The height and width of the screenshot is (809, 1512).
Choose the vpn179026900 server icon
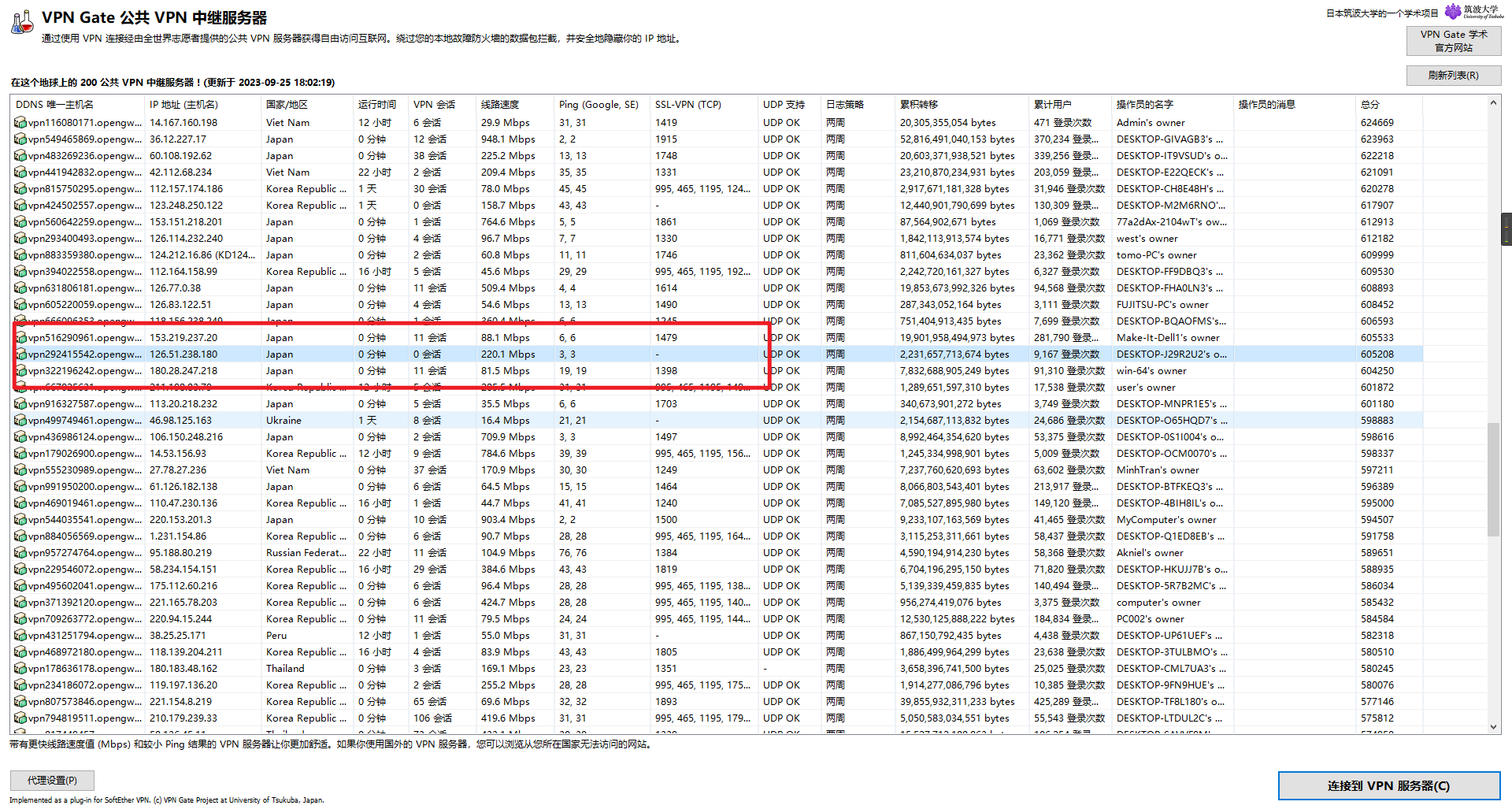(20, 454)
